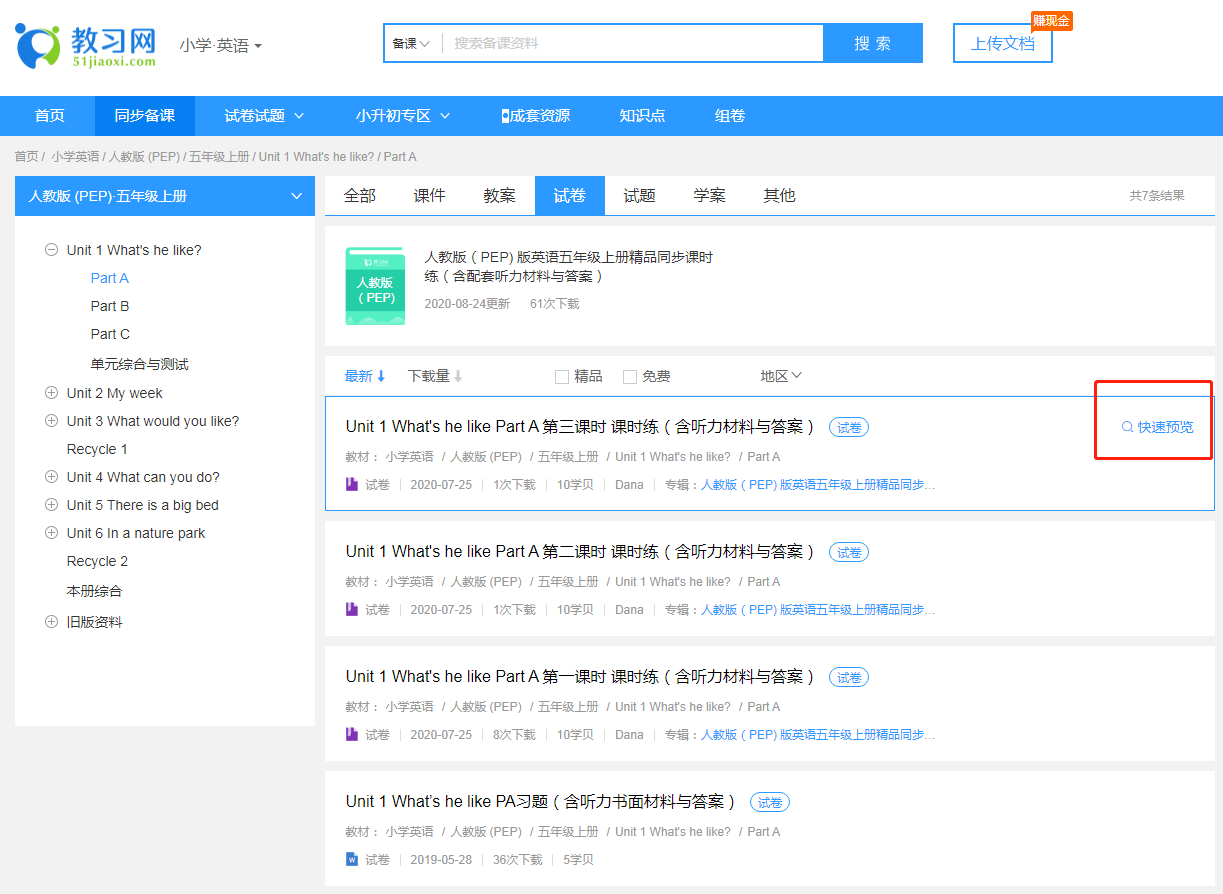Screen dimensions: 1223x894
Task: Open the 第三课时 课时练 result title
Action: click(580, 427)
